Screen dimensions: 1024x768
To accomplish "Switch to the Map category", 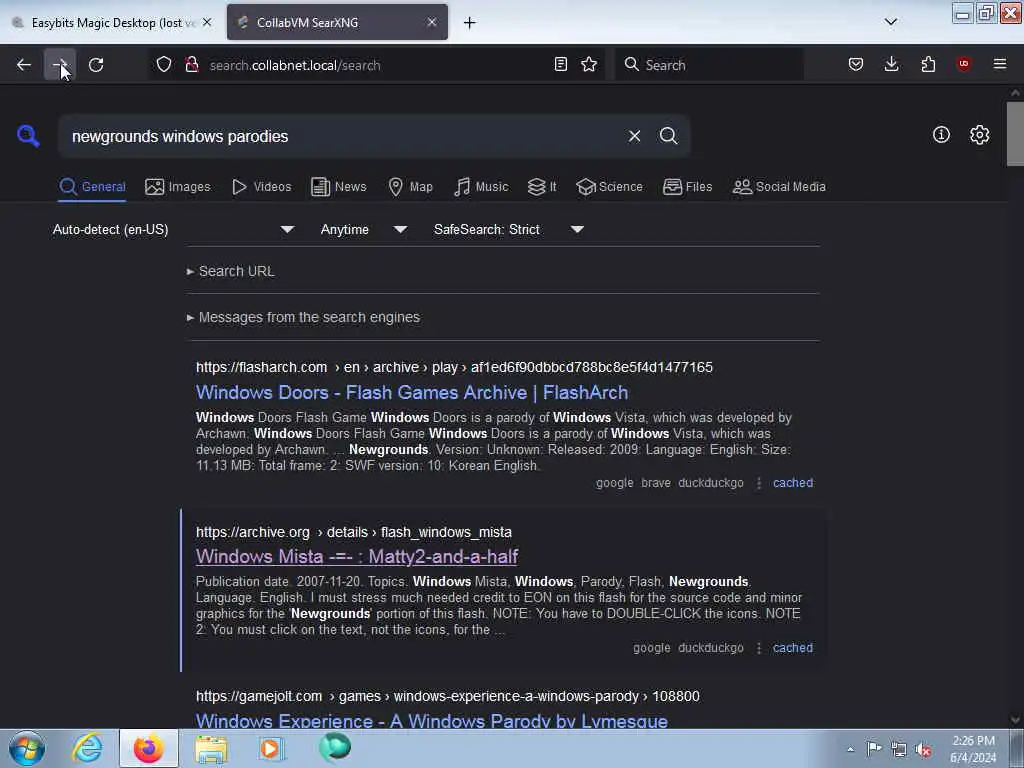I will pyautogui.click(x=410, y=187).
